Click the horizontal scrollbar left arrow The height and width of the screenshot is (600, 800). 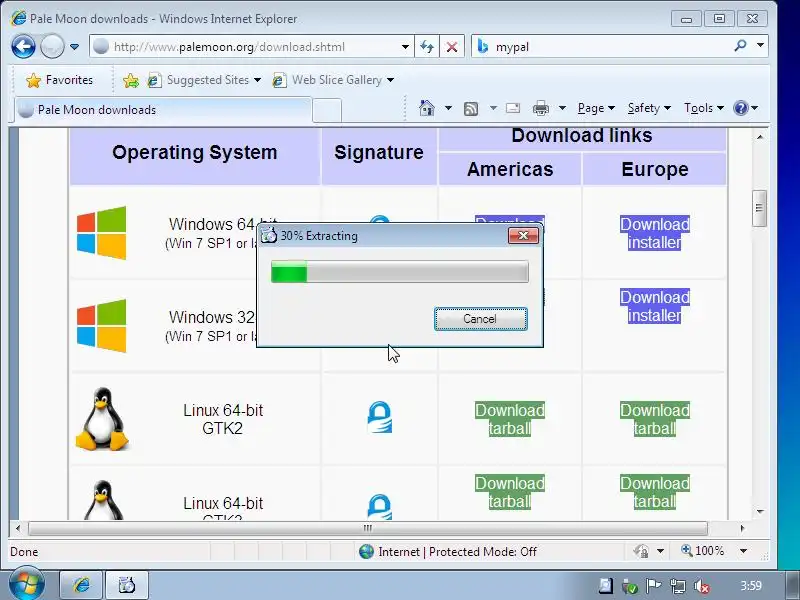tap(18, 528)
